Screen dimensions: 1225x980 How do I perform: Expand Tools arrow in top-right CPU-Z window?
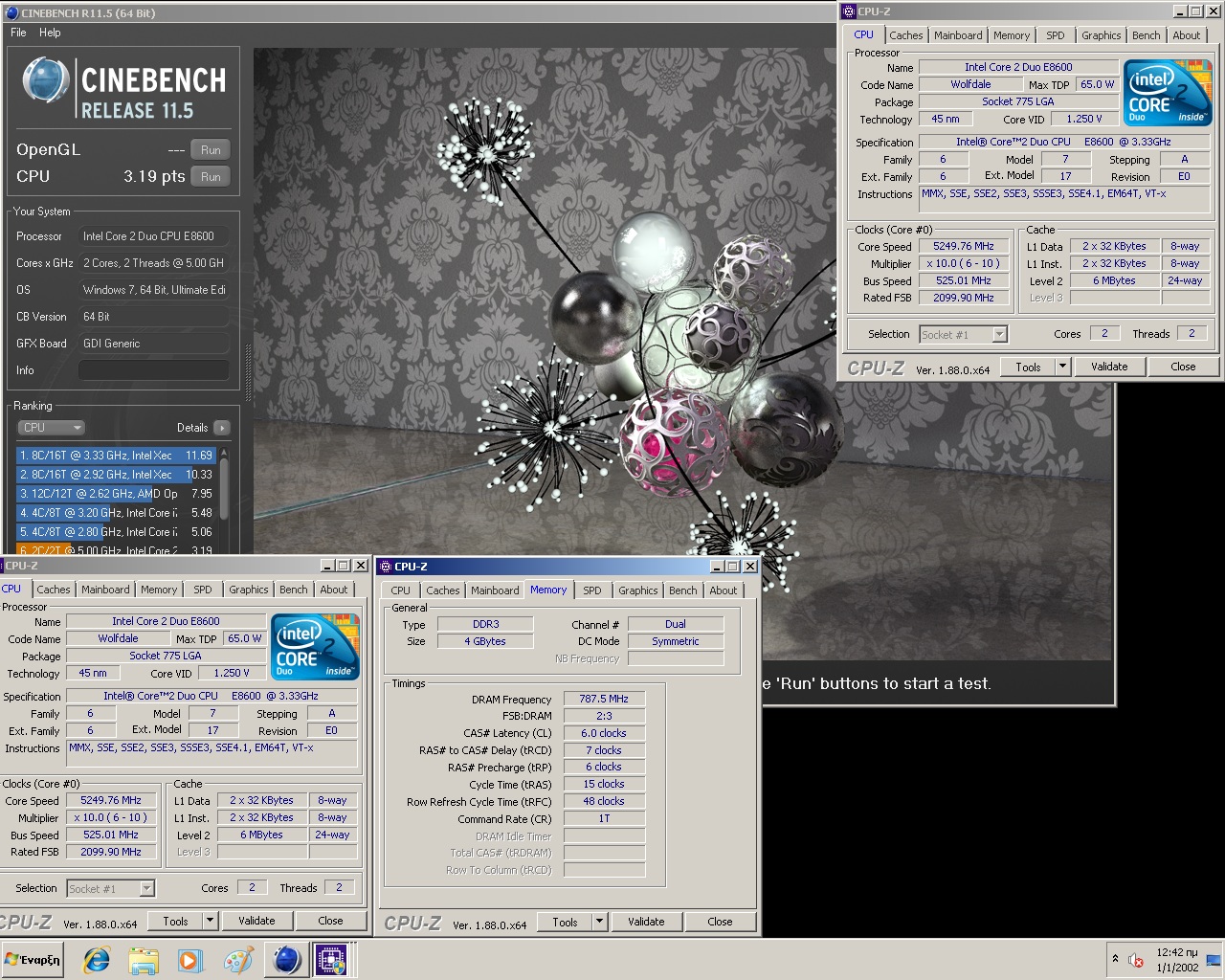point(1062,367)
